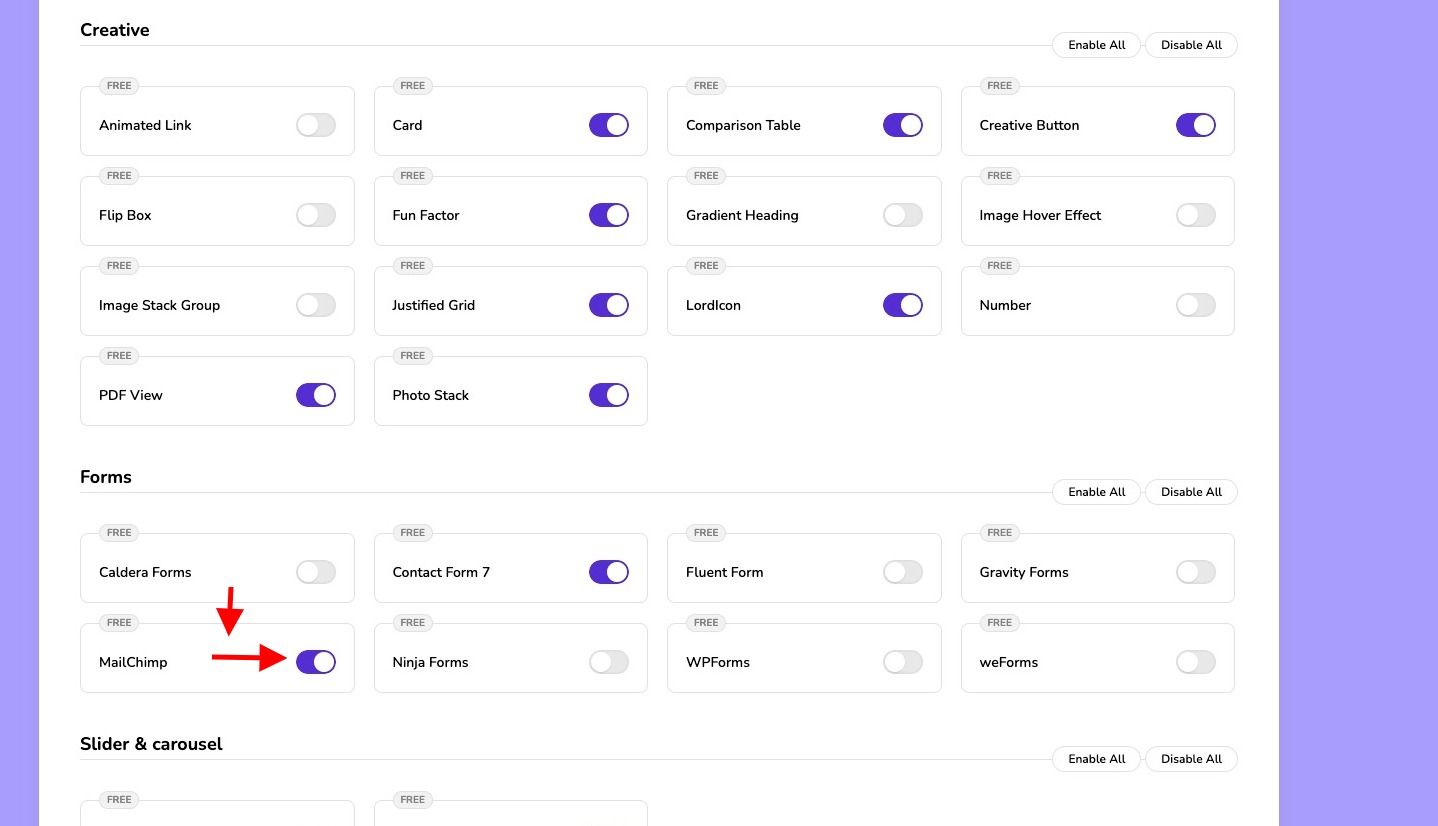Click the PDF View label
Screen dimensions: 1438x826
point(130,395)
